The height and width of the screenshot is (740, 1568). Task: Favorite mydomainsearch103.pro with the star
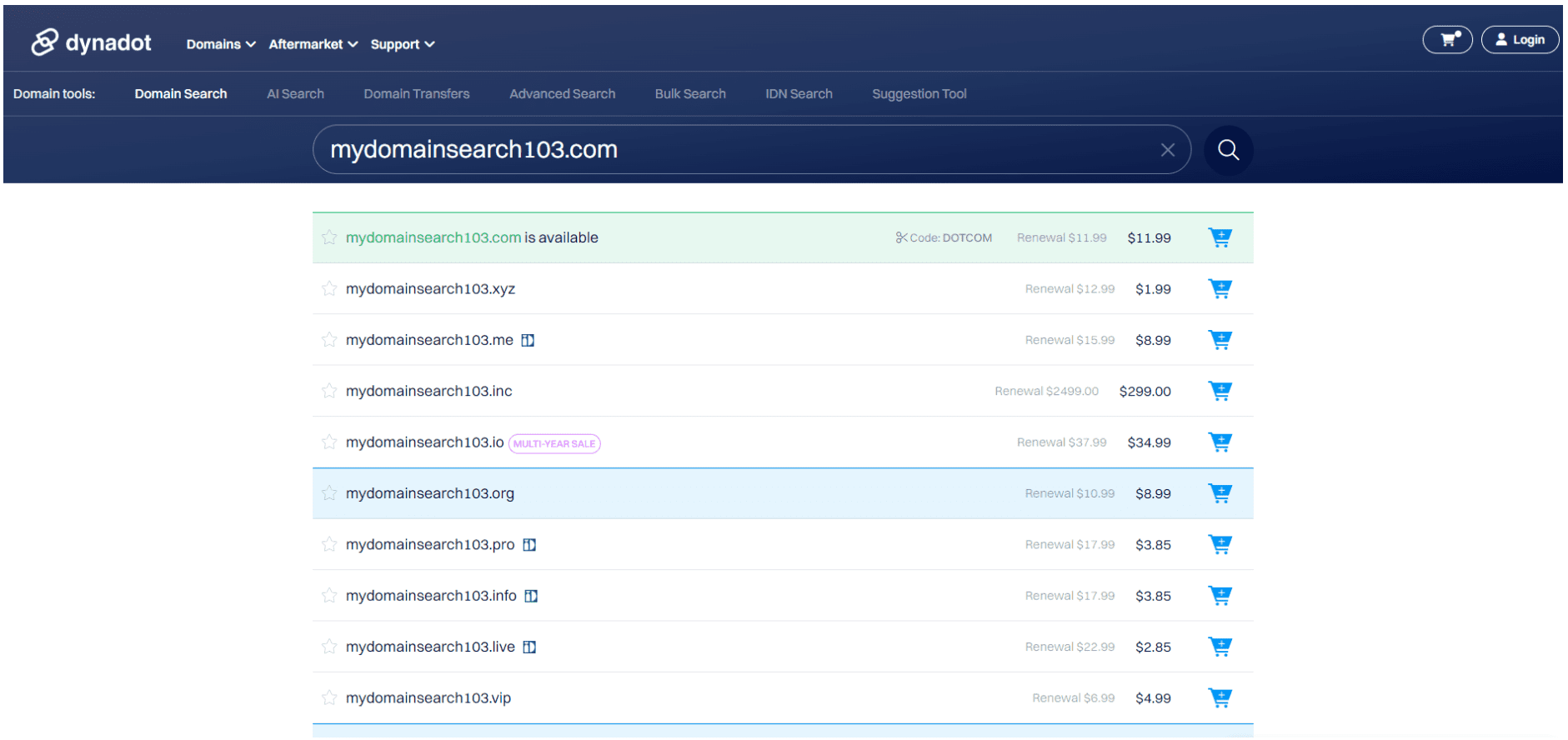[329, 544]
